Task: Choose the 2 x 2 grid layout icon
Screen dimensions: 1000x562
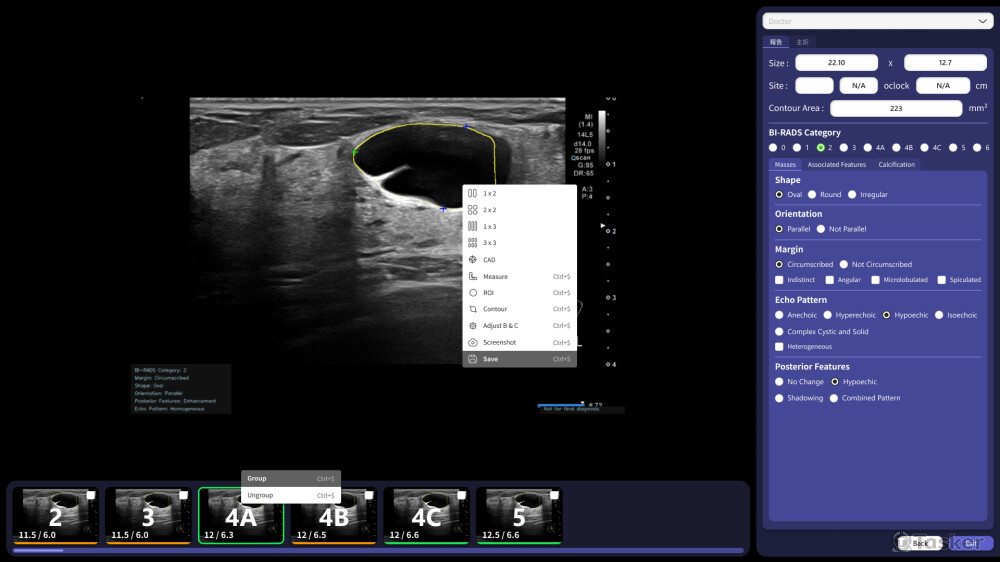Action: click(472, 210)
